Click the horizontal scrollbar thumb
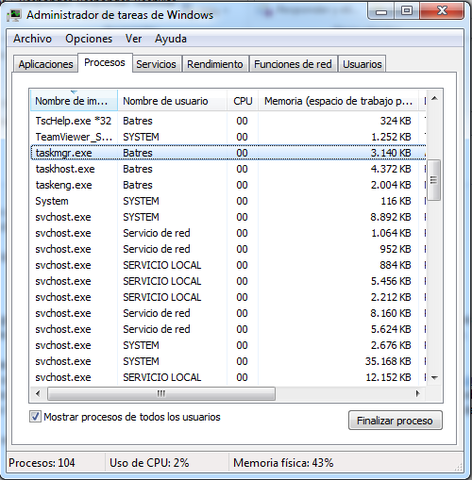Screen dimensions: 472x480 click(x=161, y=393)
